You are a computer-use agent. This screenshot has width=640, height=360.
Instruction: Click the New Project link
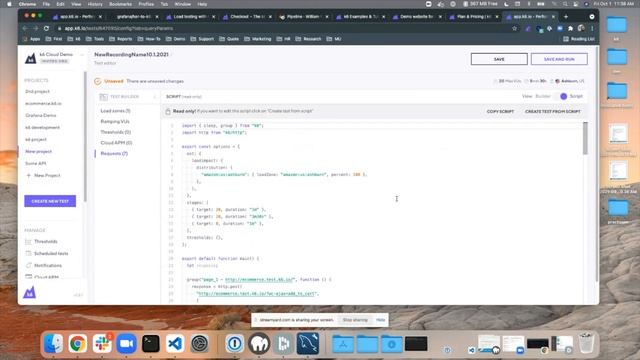(x=47, y=176)
